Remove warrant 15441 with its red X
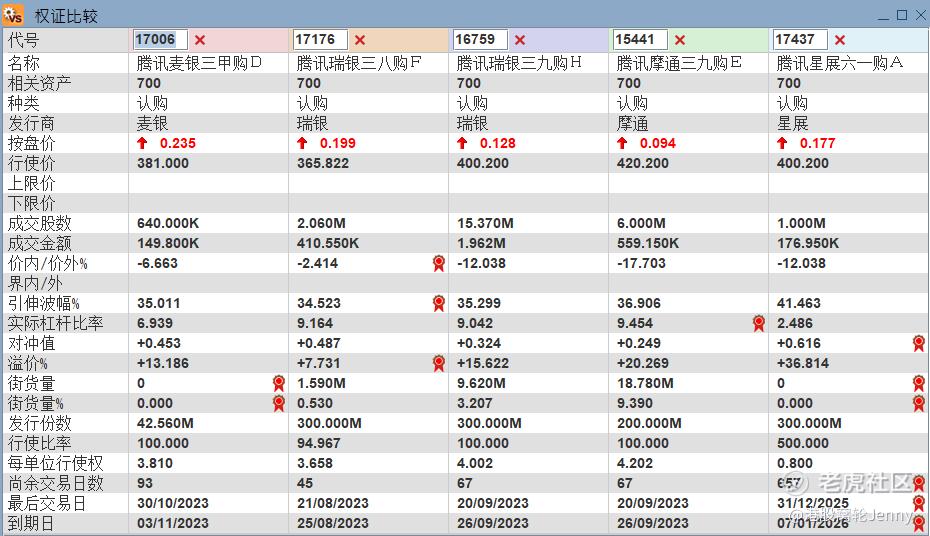The width and height of the screenshot is (930, 536). click(680, 40)
